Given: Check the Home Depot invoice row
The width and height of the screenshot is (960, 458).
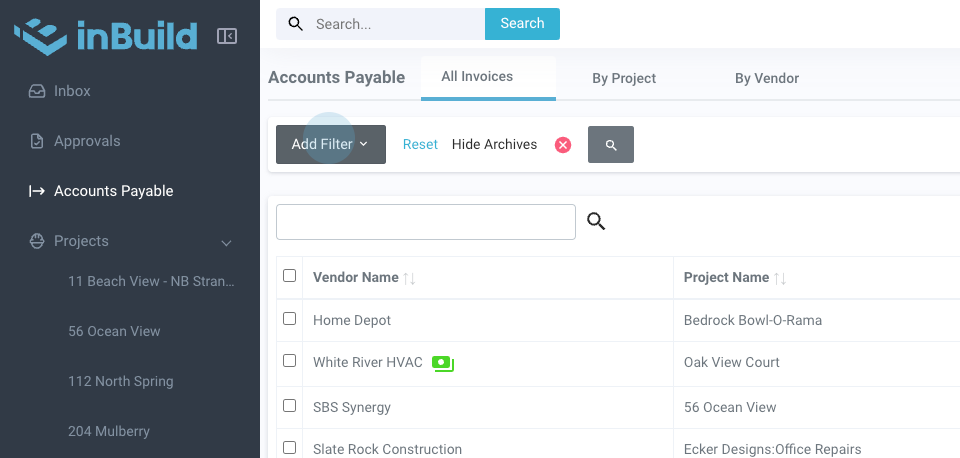Looking at the screenshot, I should [x=290, y=319].
